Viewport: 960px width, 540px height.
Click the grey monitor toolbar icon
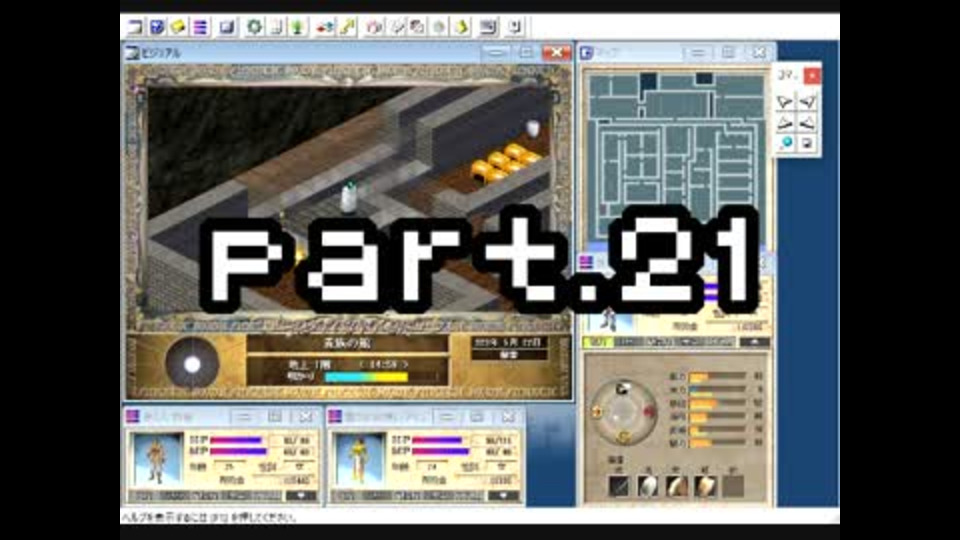(x=488, y=27)
